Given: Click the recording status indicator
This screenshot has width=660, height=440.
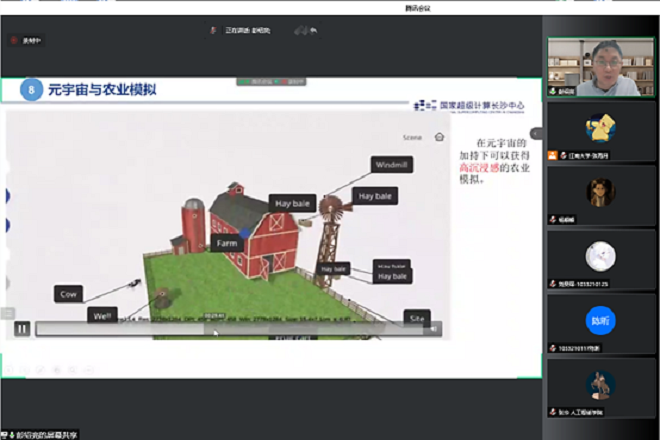Looking at the screenshot, I should [x=26, y=40].
